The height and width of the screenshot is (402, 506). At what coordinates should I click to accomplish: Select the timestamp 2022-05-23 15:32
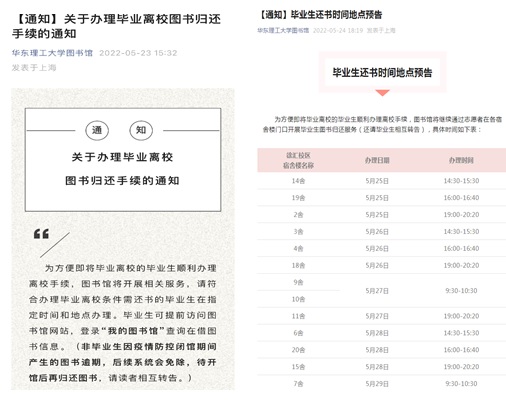click(138, 53)
